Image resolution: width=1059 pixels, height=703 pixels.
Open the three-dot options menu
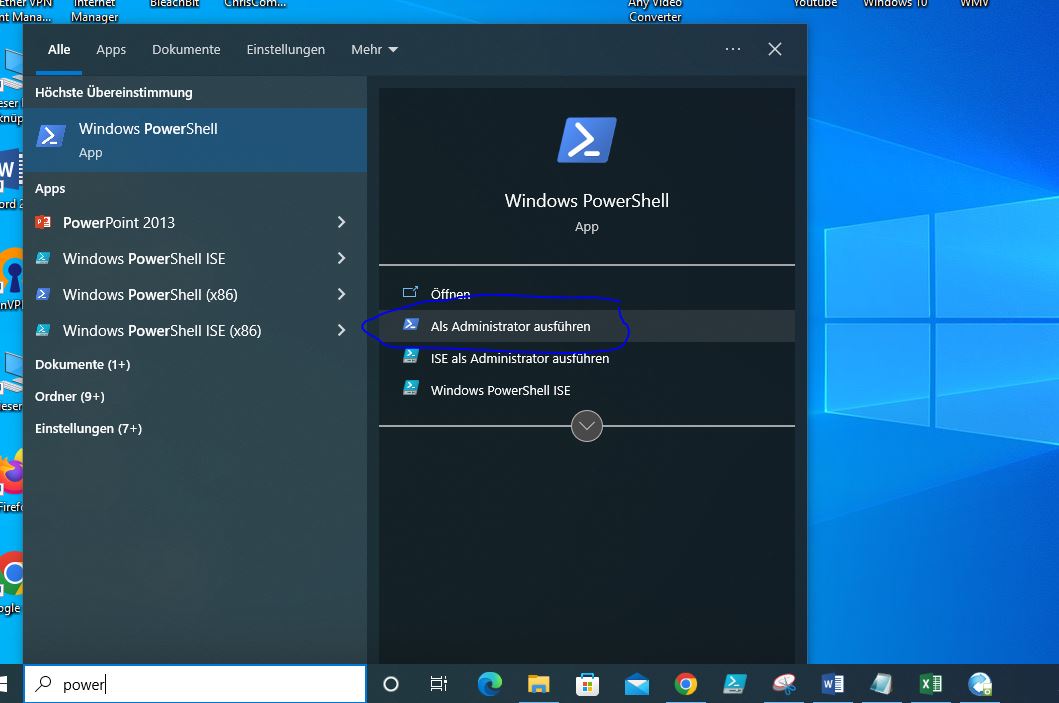pos(733,49)
